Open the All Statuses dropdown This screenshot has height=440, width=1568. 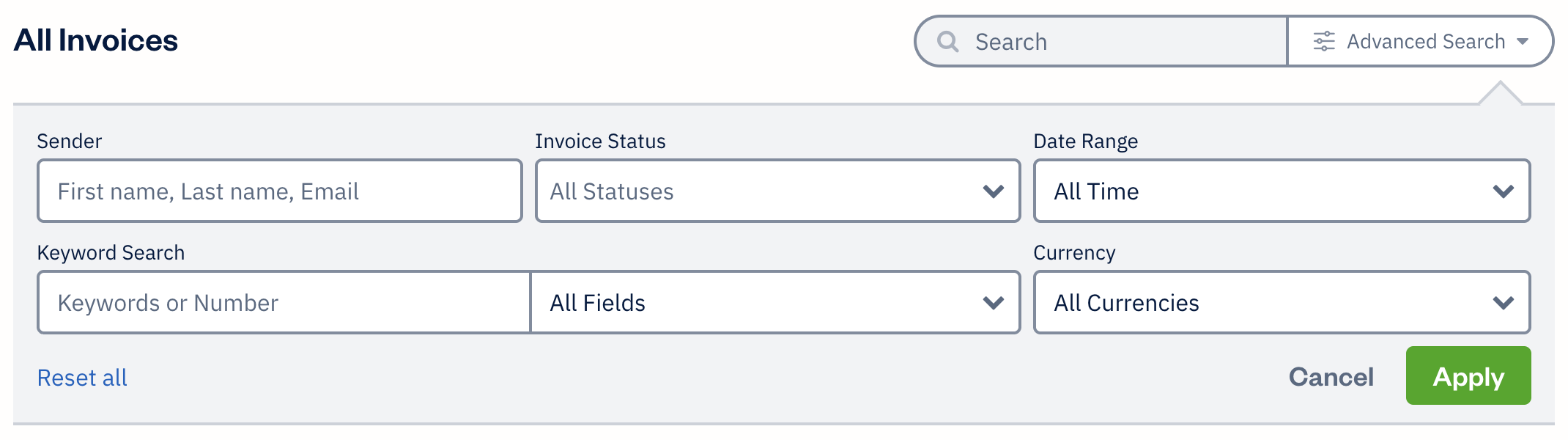click(777, 191)
